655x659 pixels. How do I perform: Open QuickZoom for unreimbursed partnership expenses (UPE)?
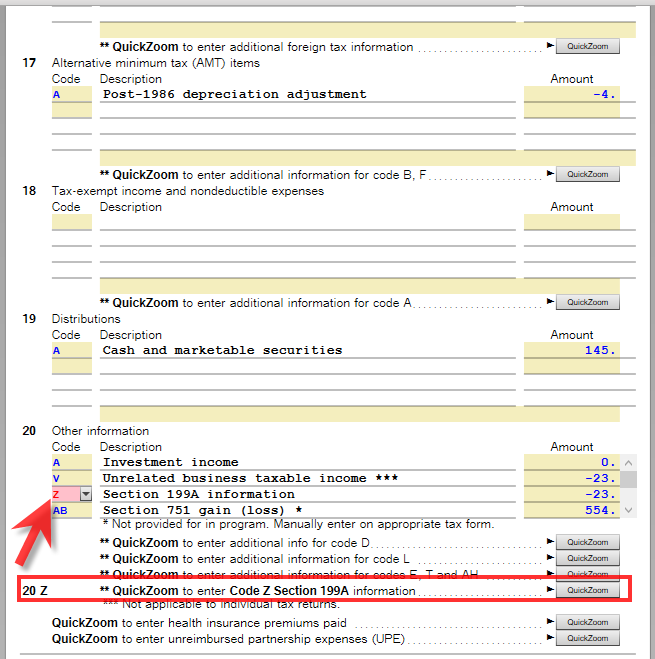[587, 639]
